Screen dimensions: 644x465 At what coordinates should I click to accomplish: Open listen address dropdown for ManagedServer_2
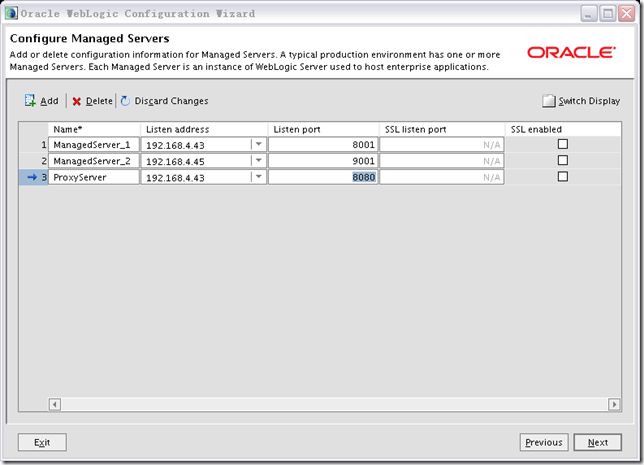pos(258,161)
